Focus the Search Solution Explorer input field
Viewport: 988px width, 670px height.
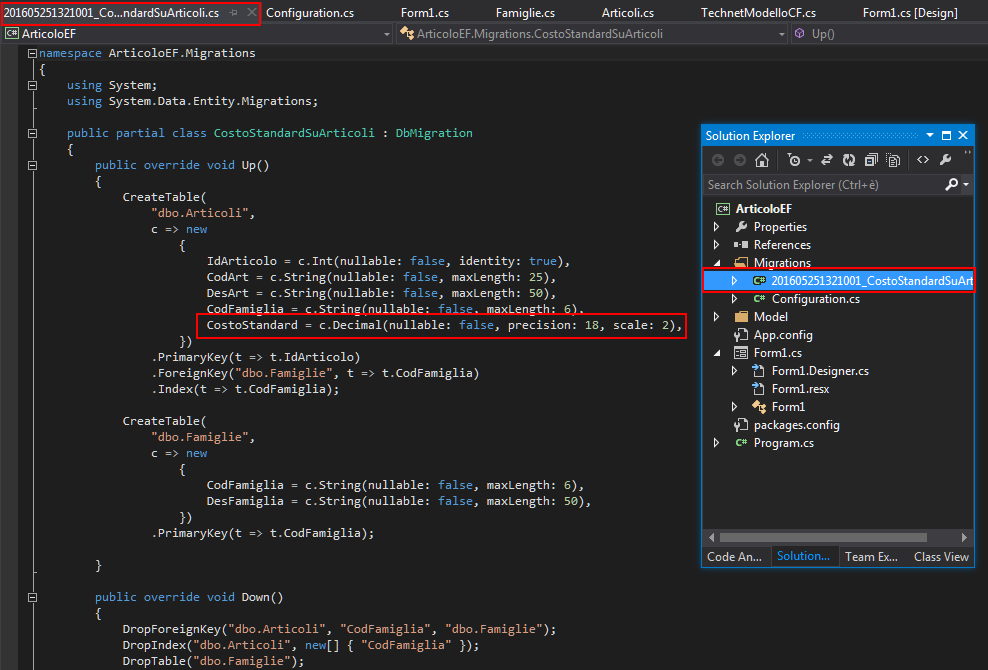pos(823,185)
